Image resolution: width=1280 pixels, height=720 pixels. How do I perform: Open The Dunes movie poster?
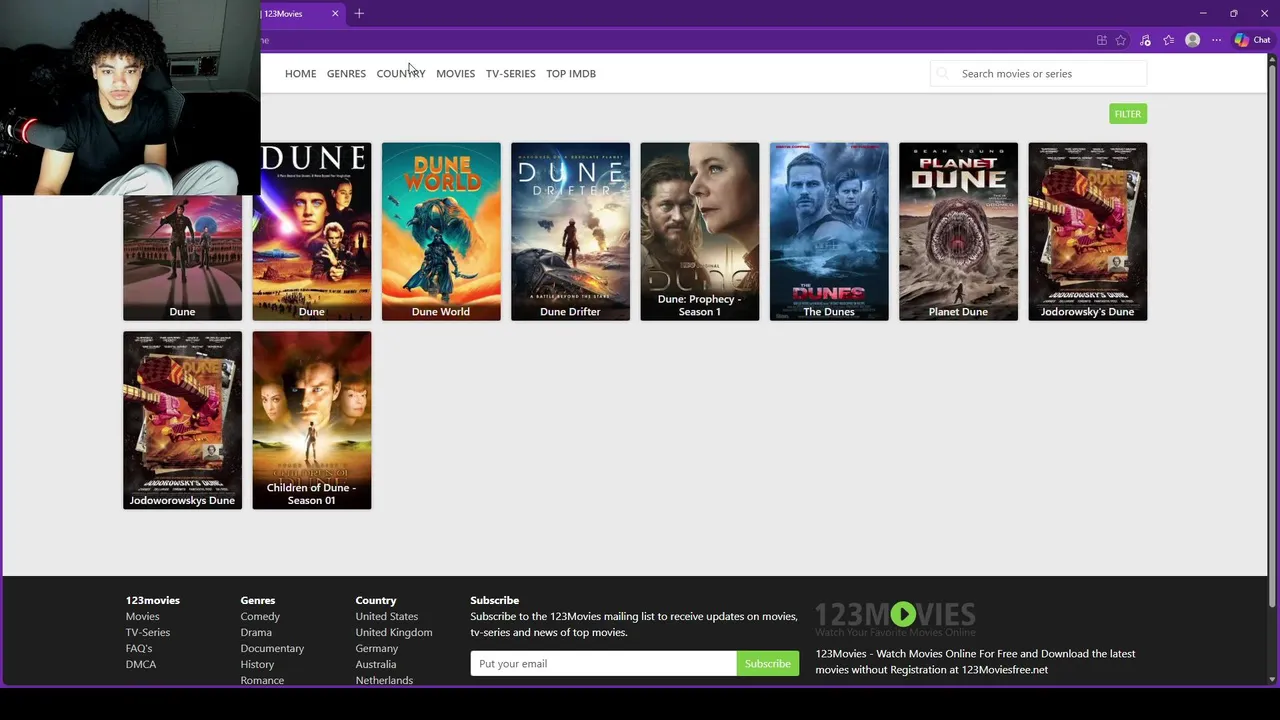click(828, 231)
